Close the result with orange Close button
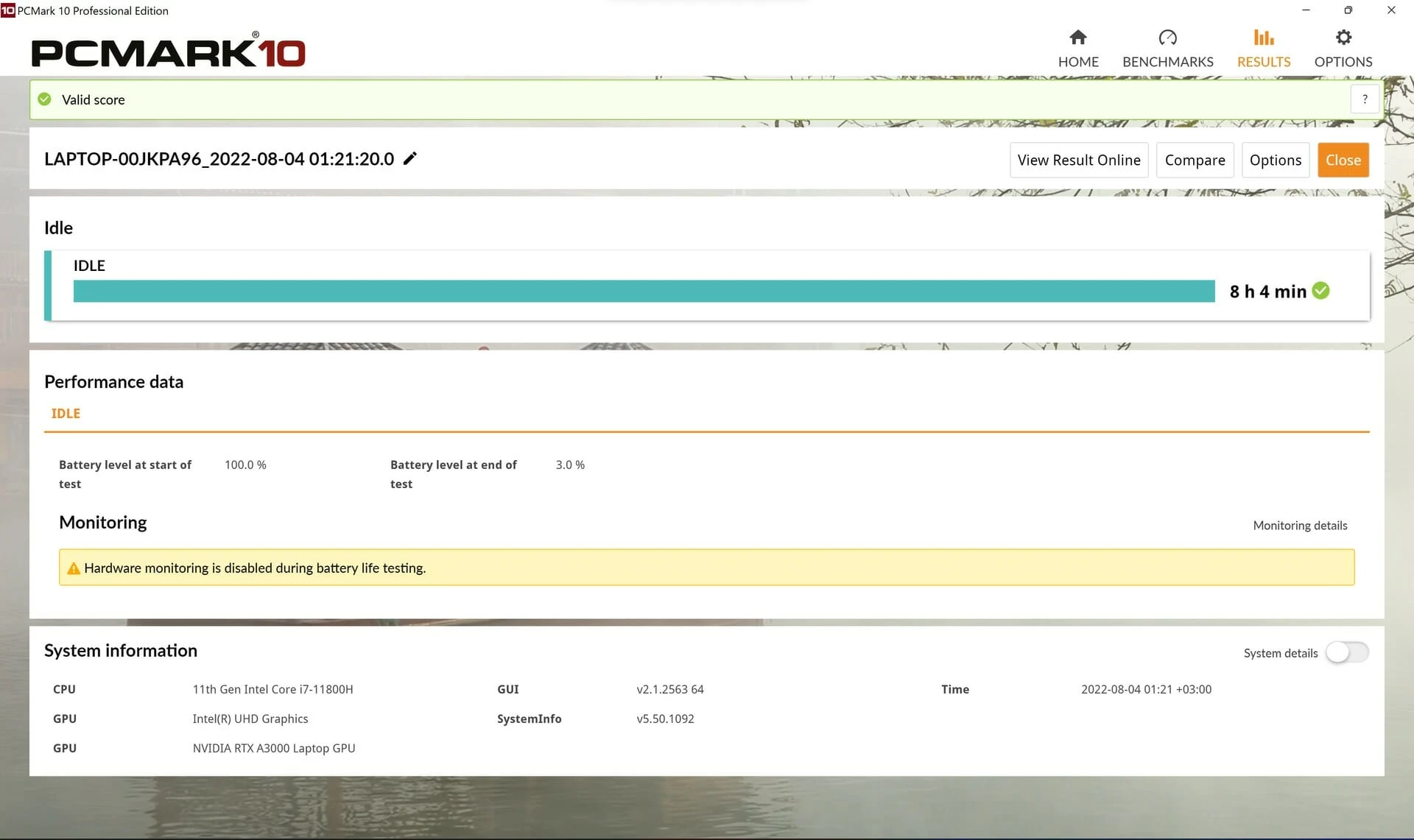This screenshot has width=1414, height=840. pyautogui.click(x=1343, y=160)
